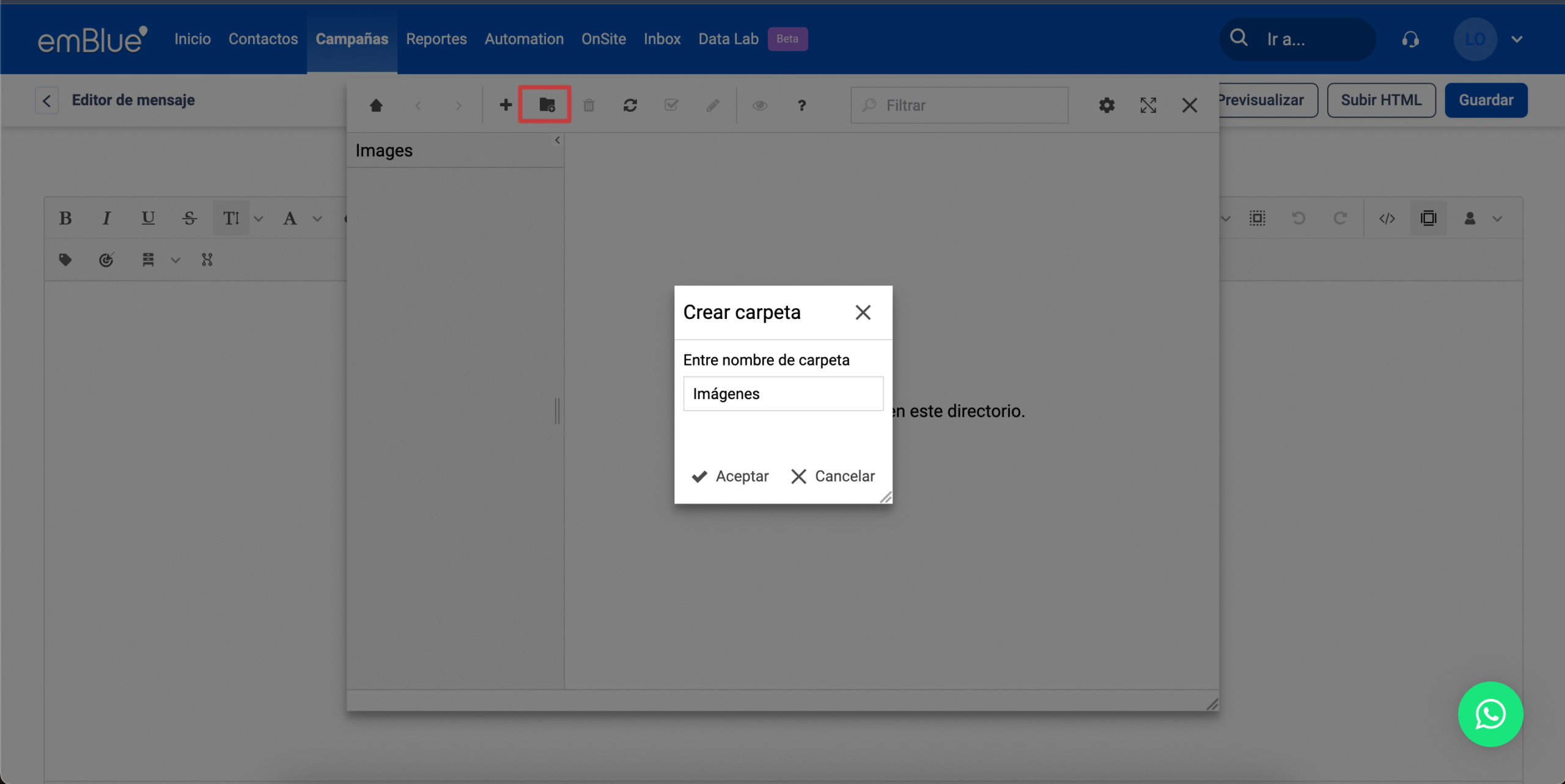Toggle bold formatting in the editor
This screenshot has height=784, width=1565.
tap(65, 218)
